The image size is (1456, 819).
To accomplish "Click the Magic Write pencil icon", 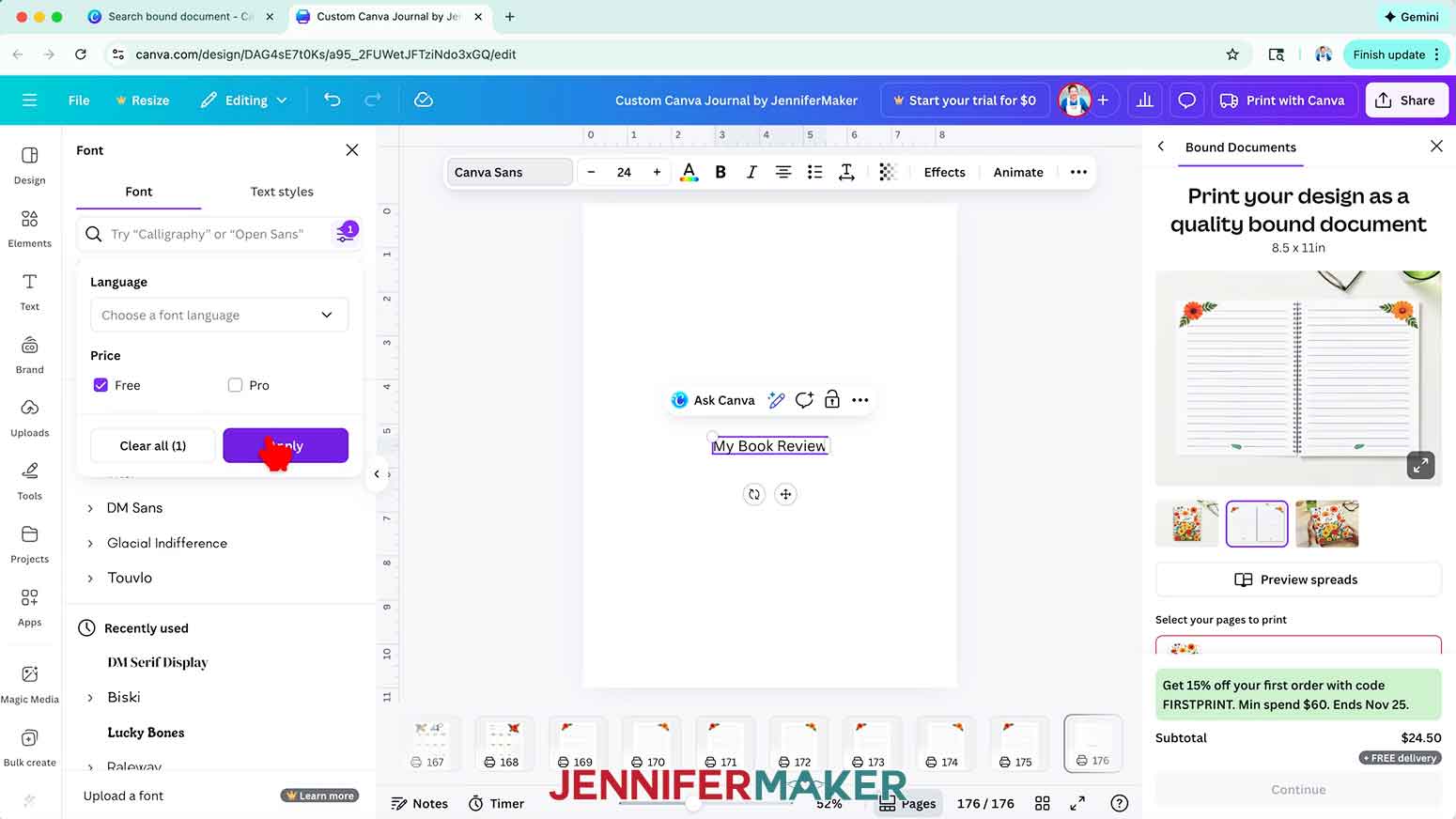I will point(776,400).
